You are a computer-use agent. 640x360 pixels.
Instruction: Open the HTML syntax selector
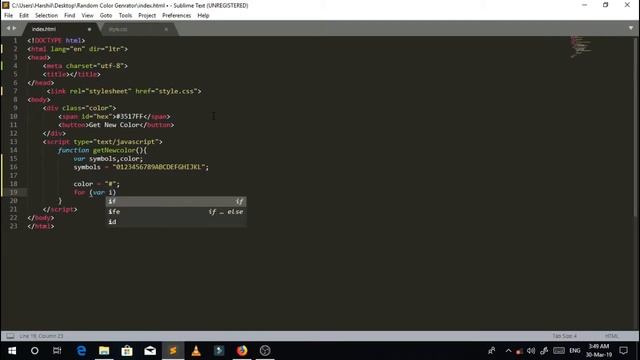tap(611, 336)
